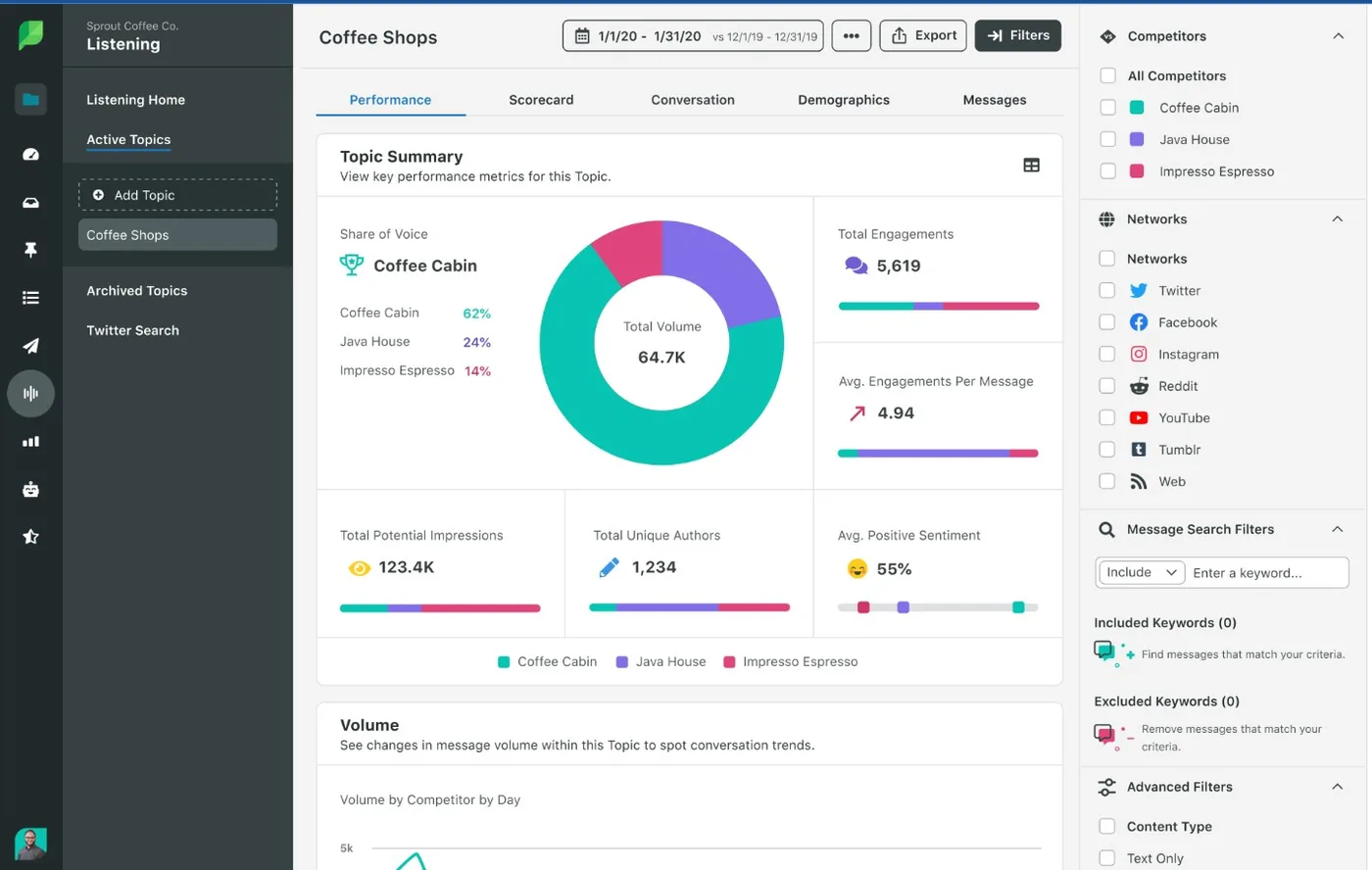Screen dimensions: 1372x870
Task: Open the bar chart reports icon
Action: tap(30, 441)
